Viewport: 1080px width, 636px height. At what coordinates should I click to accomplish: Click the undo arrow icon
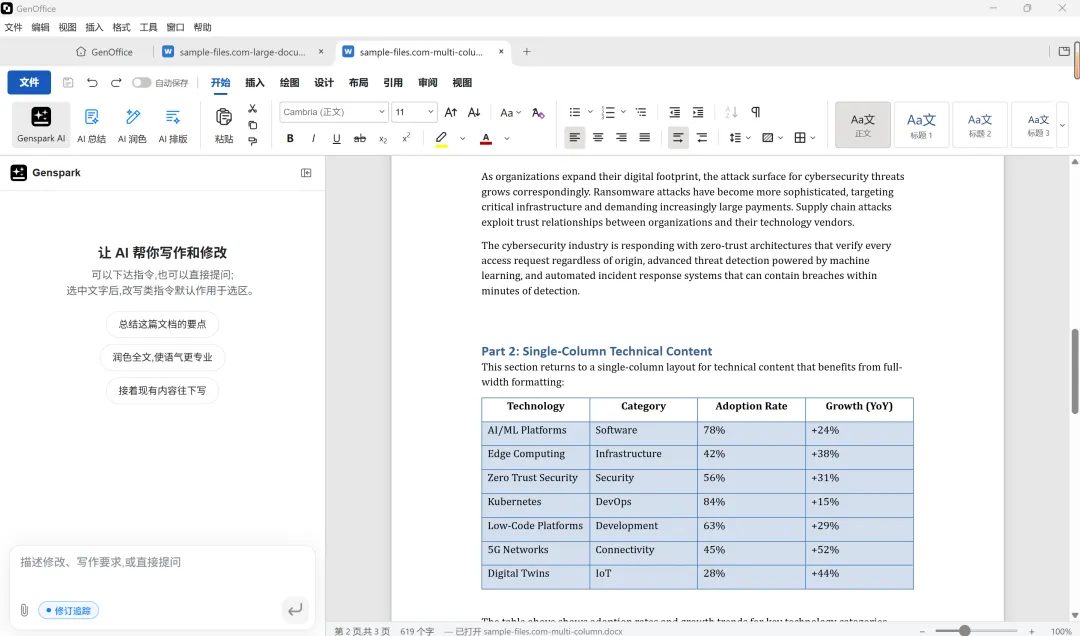point(92,83)
